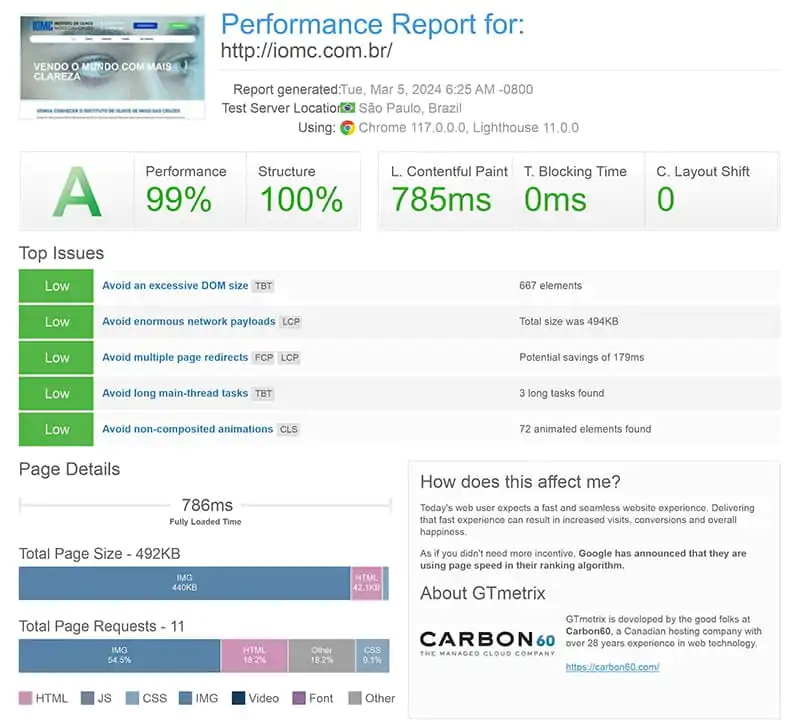Open the 'Avoid an excessive DOM size' issue
The height and width of the screenshot is (720, 800).
tap(175, 286)
